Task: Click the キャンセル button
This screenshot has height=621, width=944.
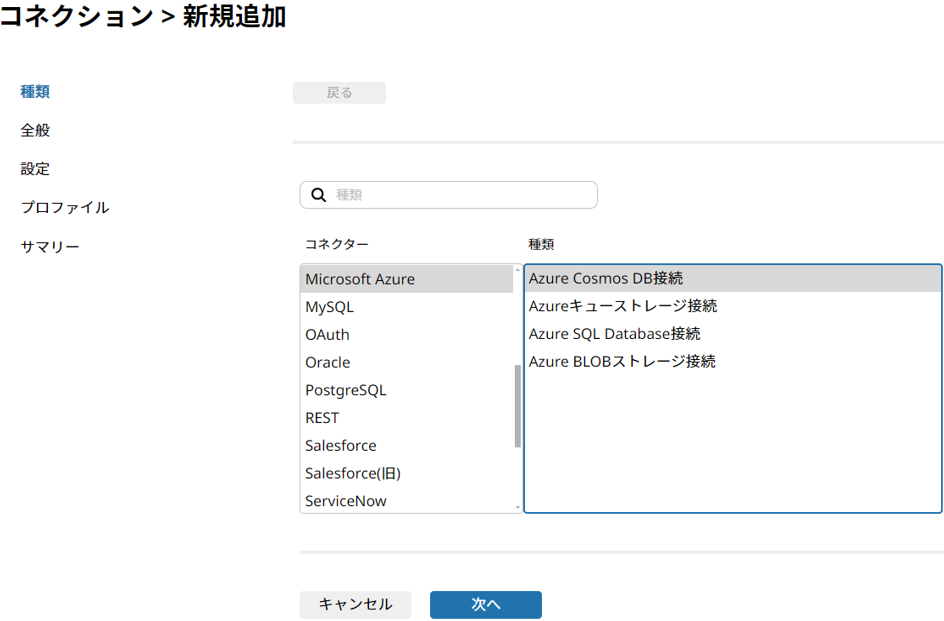Action: tap(355, 604)
